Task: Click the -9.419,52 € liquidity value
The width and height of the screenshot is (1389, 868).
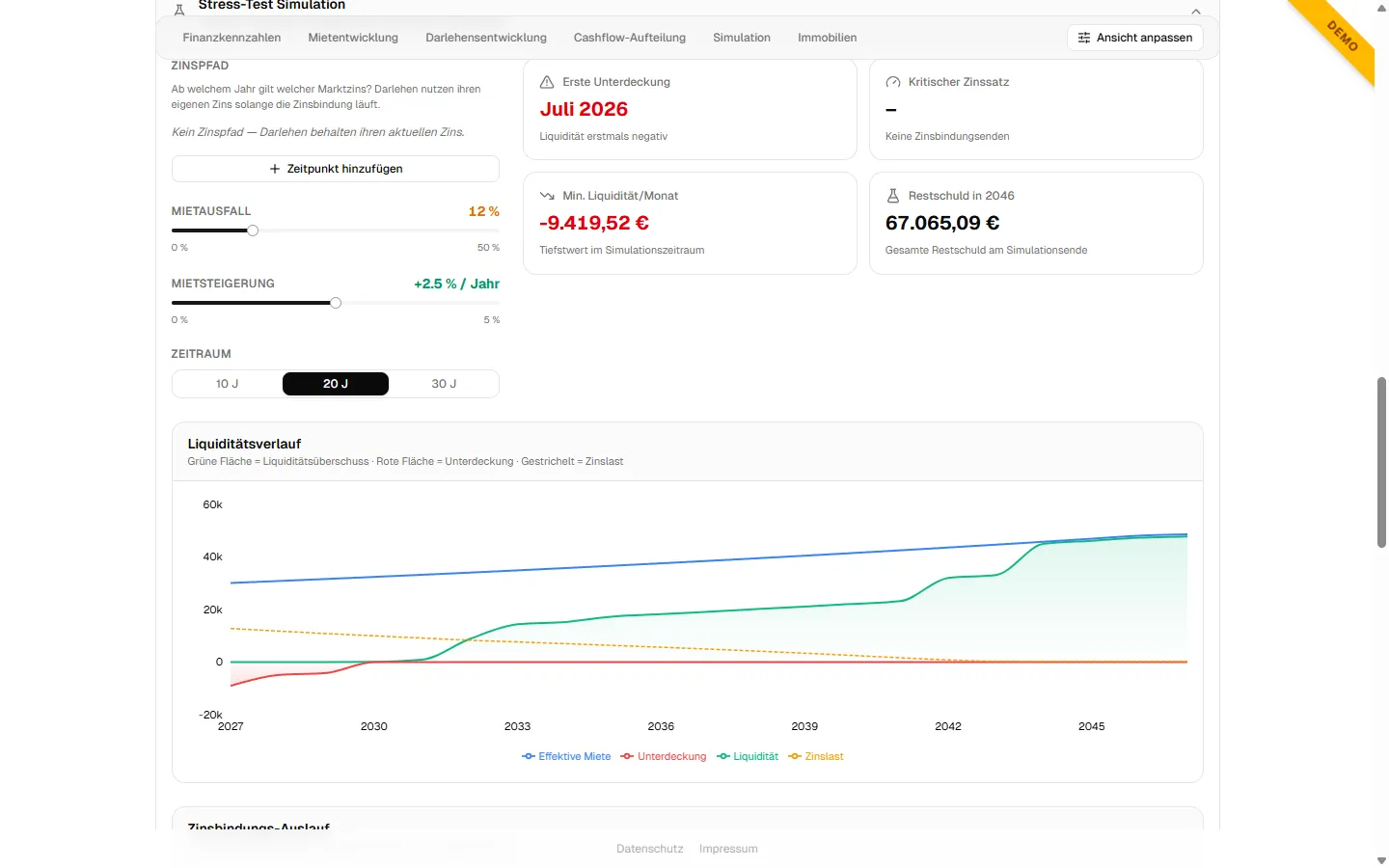Action: (x=594, y=223)
